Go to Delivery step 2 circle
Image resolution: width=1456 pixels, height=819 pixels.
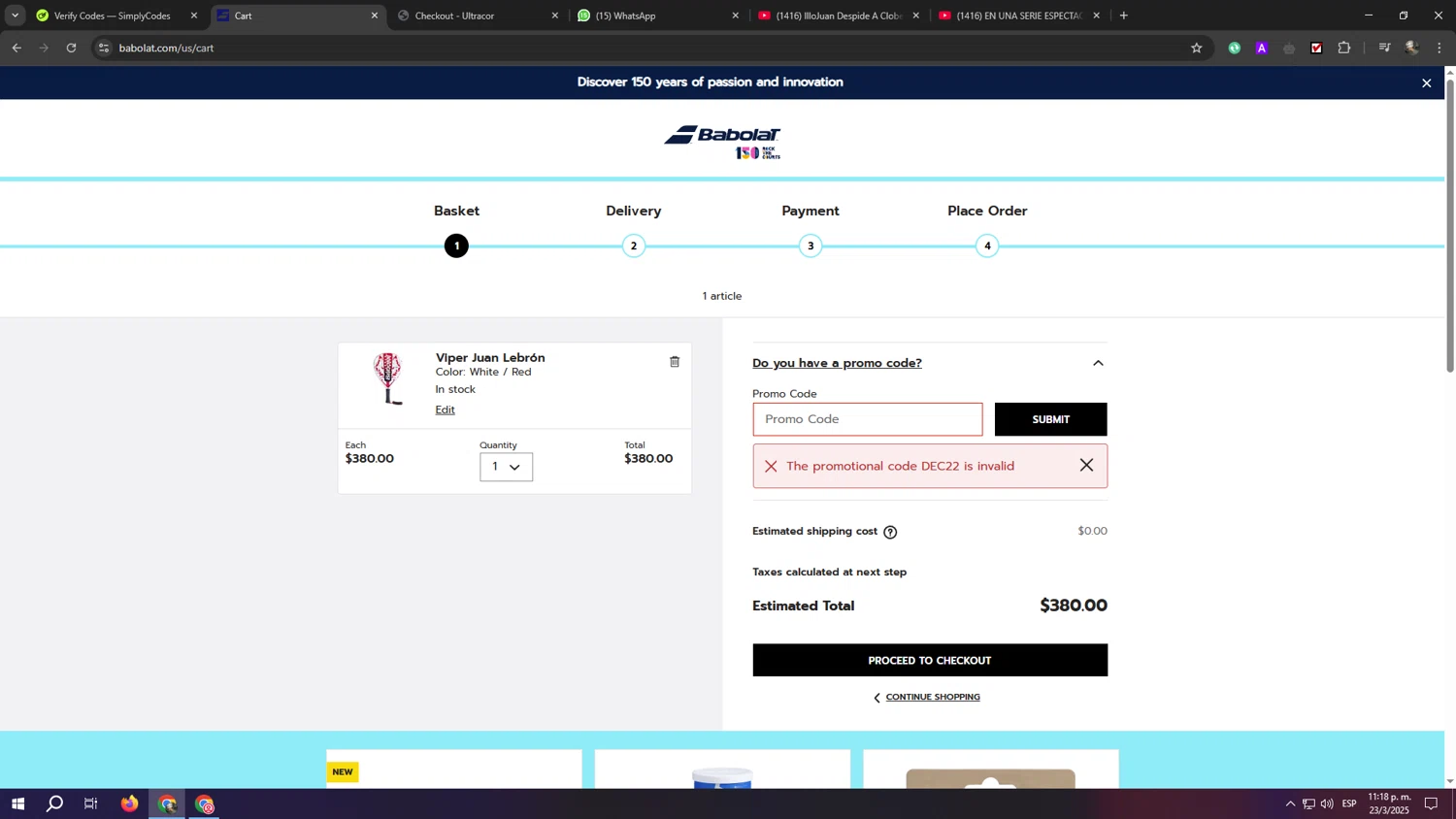click(634, 246)
